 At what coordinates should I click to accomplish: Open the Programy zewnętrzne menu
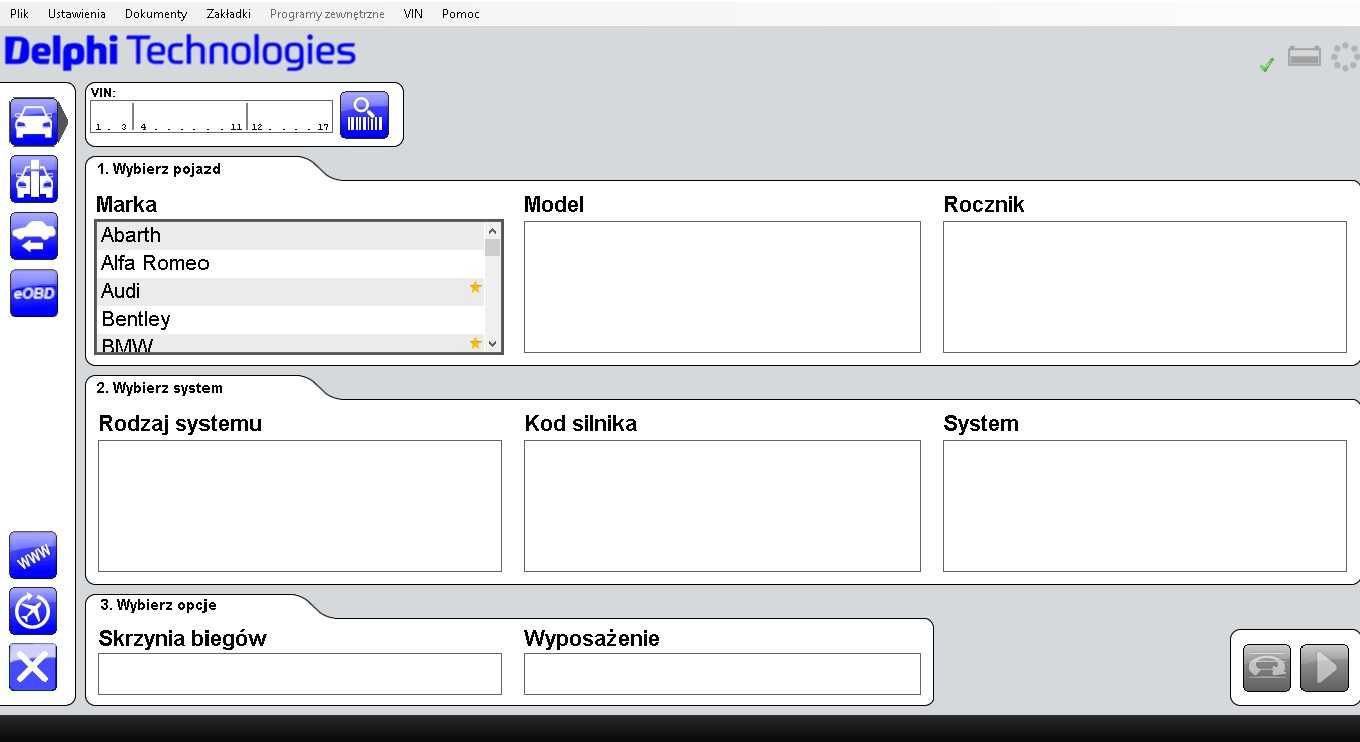tap(327, 14)
